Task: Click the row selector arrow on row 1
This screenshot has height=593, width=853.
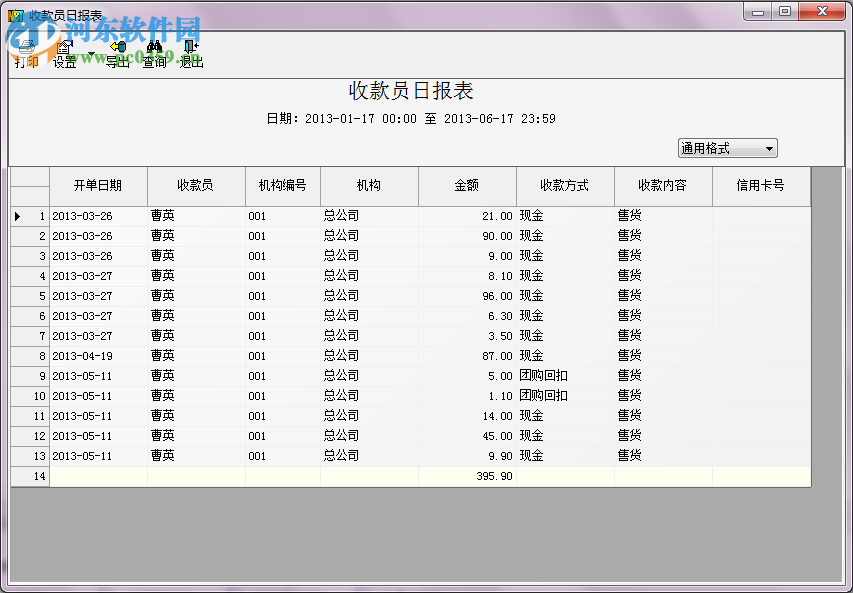Action: click(x=17, y=216)
